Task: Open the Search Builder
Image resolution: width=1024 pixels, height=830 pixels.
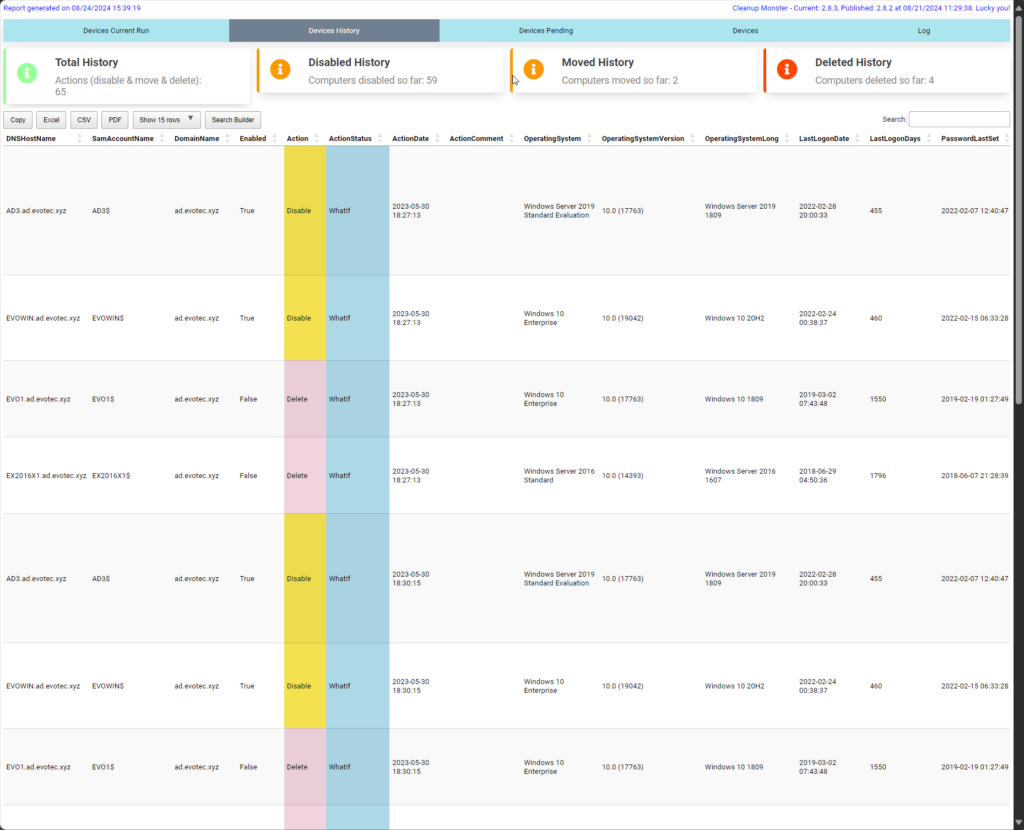Action: pyautogui.click(x=232, y=119)
